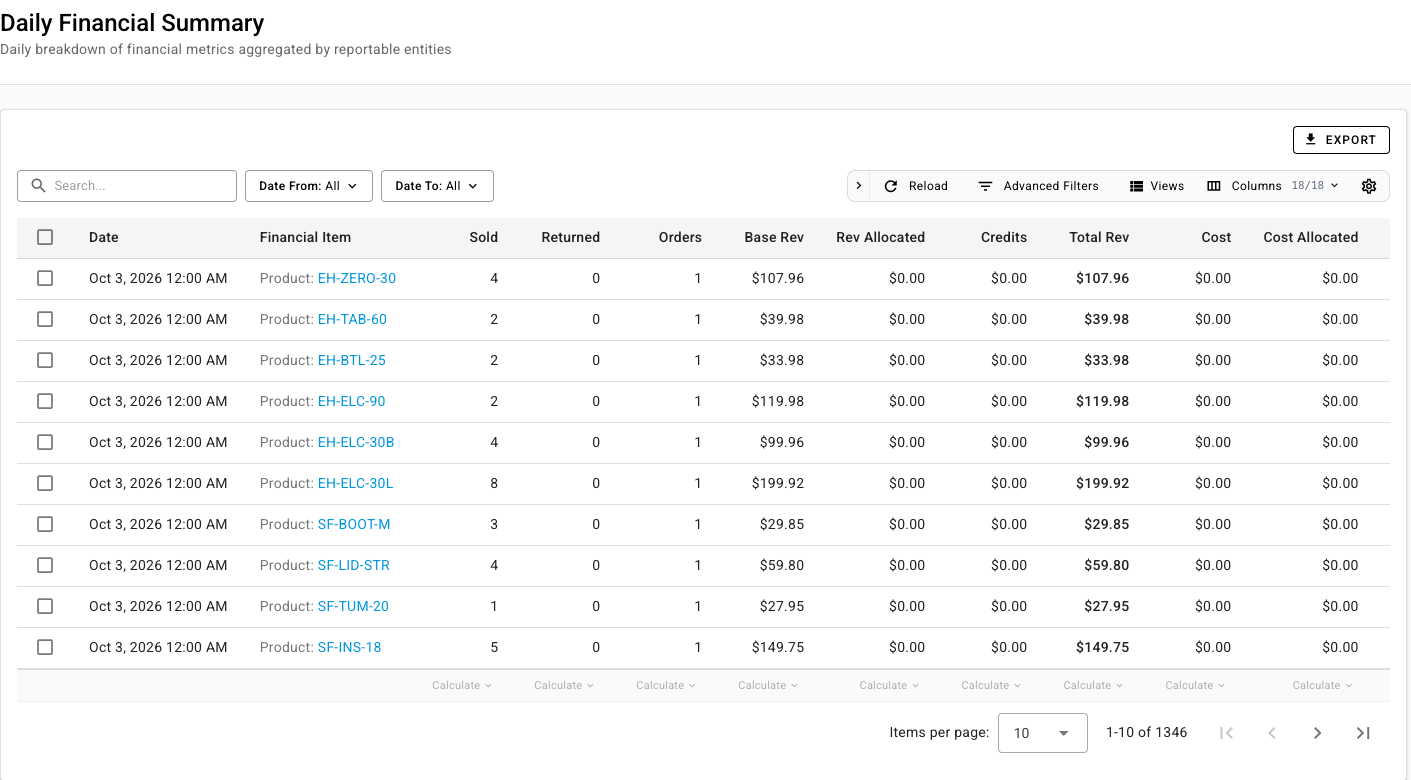
Task: Click the Returned column header
Action: click(x=571, y=237)
